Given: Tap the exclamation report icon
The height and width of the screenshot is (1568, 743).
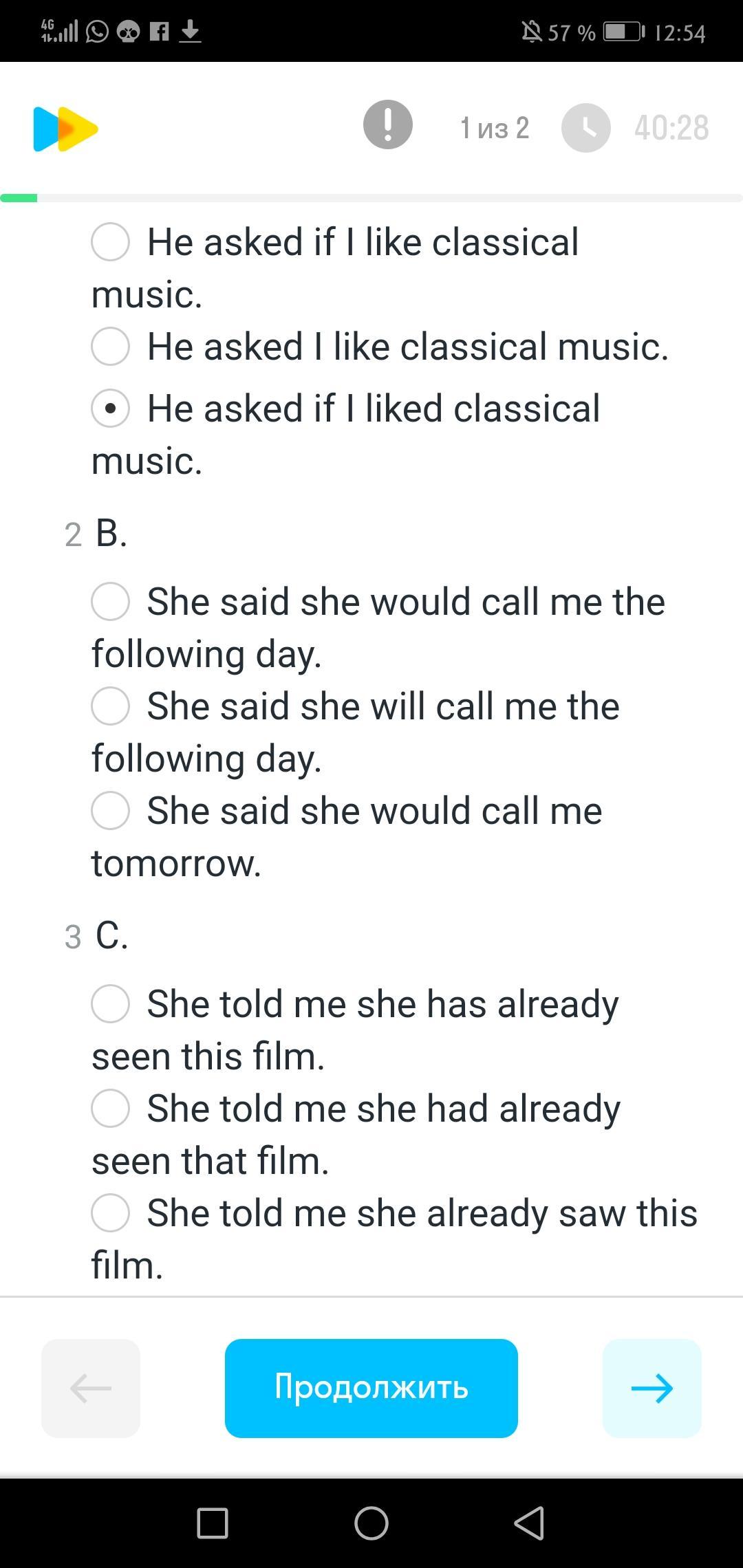Looking at the screenshot, I should pyautogui.click(x=388, y=124).
